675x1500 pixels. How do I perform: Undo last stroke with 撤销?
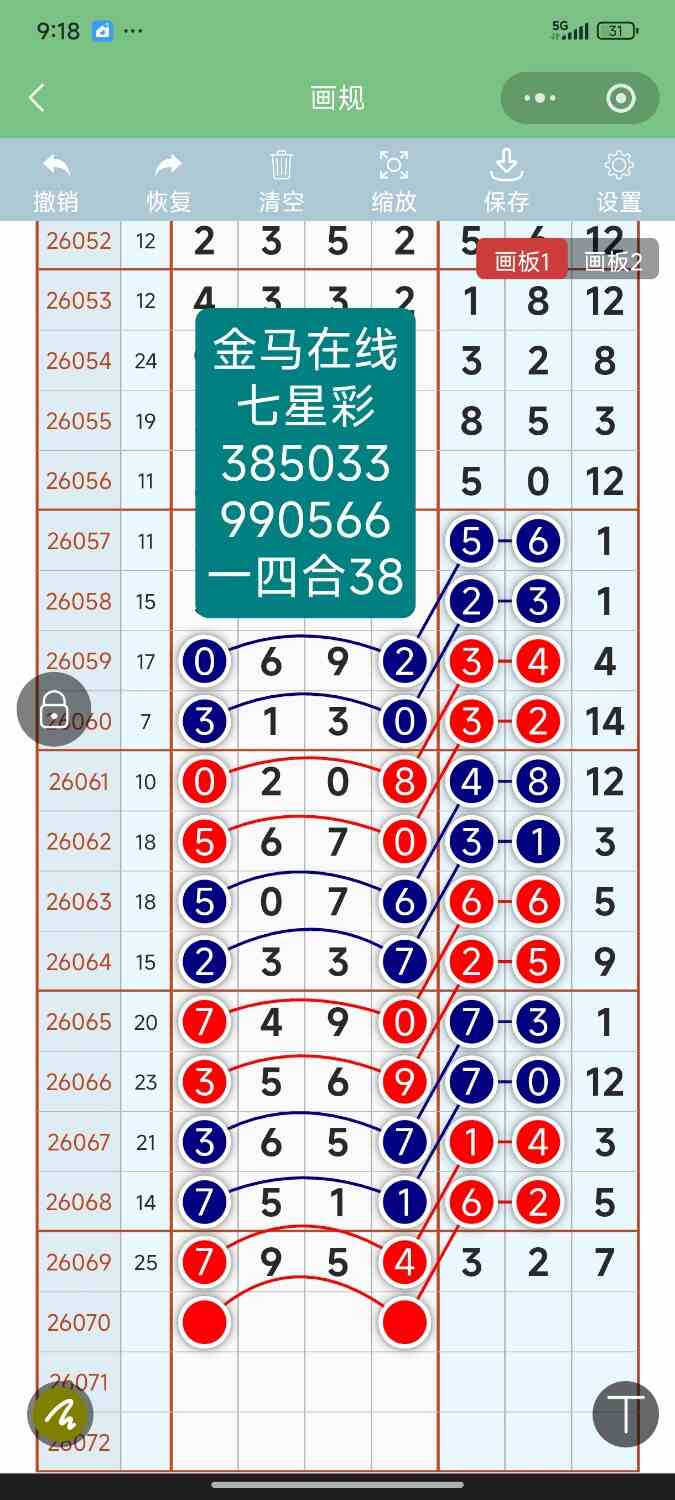(56, 182)
